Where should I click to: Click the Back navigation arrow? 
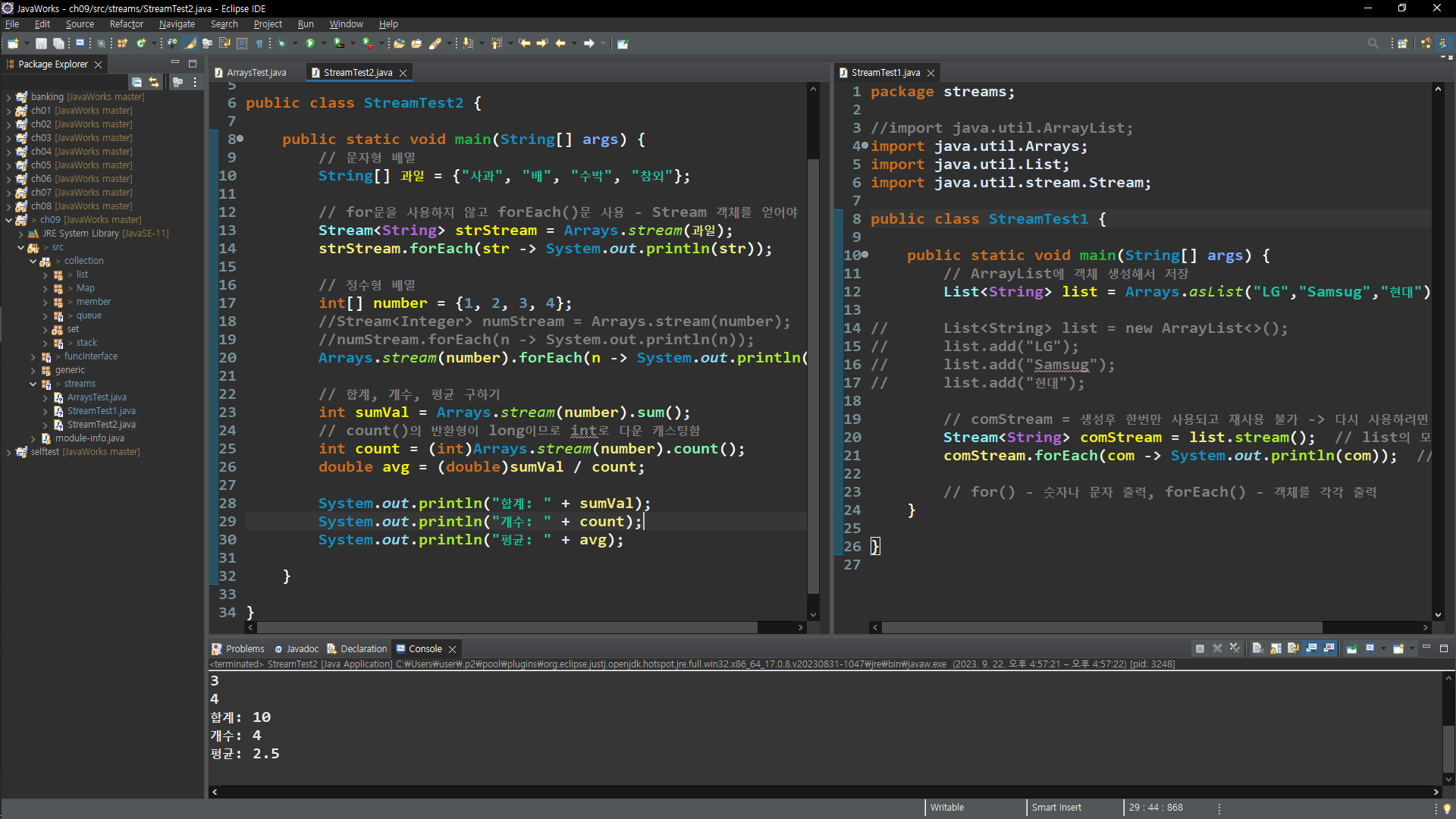[x=560, y=43]
